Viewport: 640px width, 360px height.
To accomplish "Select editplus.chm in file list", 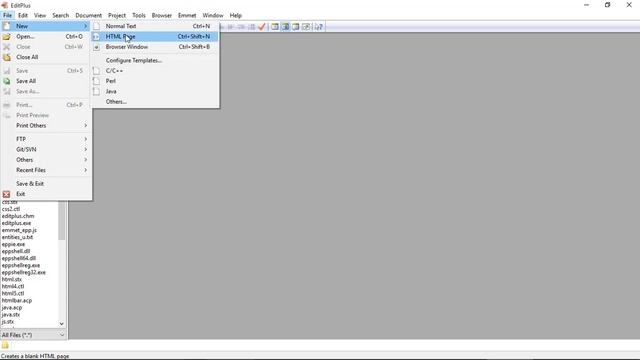I will click(x=18, y=216).
